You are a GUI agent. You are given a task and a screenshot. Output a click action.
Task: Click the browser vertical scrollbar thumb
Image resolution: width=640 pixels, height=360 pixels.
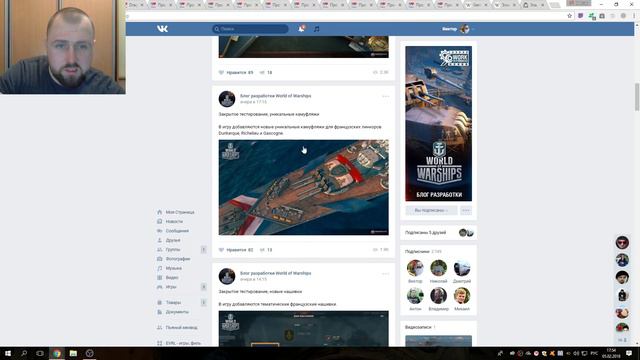pyautogui.click(x=637, y=96)
